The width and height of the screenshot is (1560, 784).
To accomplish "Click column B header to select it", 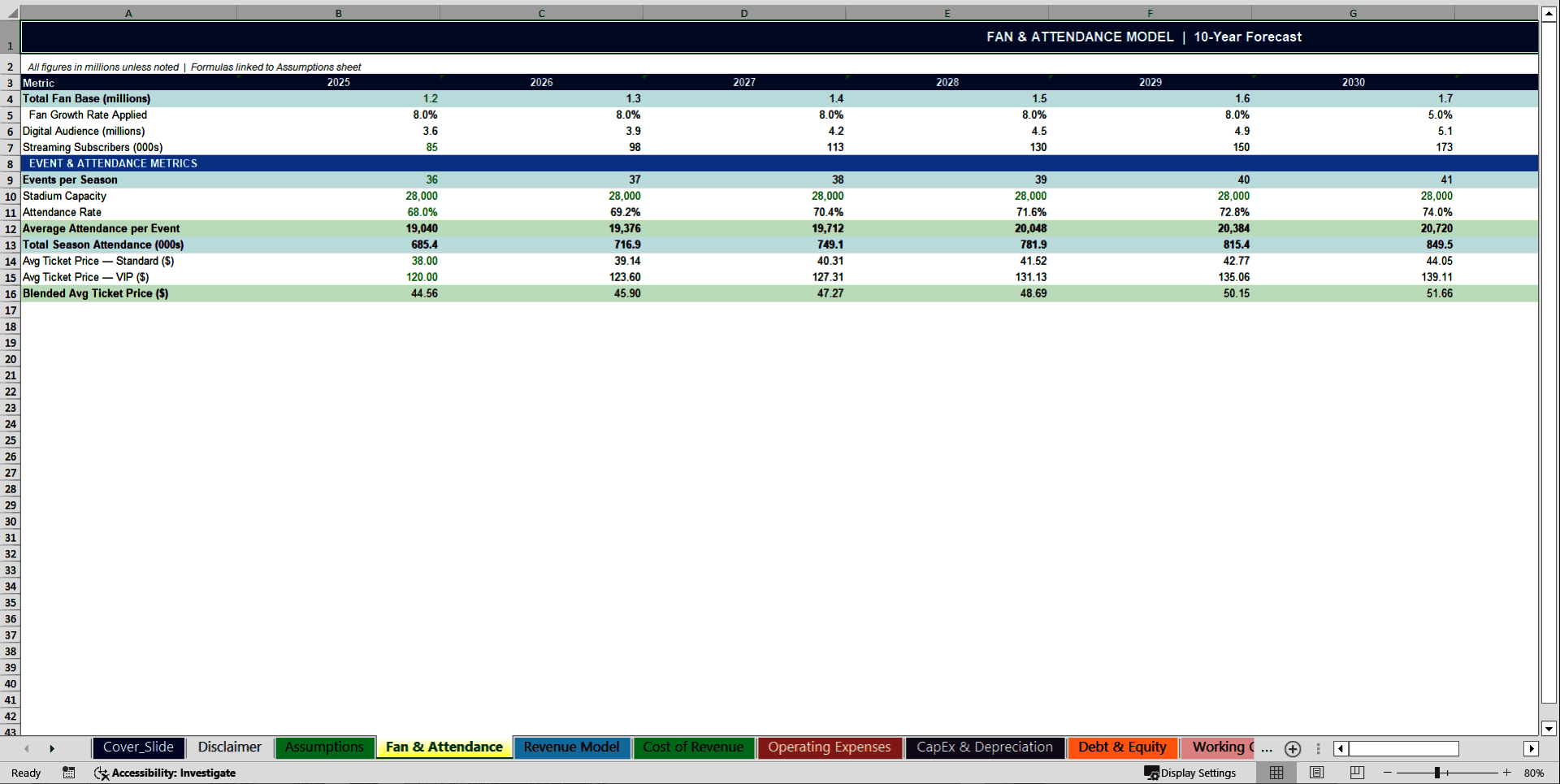I will pos(338,13).
